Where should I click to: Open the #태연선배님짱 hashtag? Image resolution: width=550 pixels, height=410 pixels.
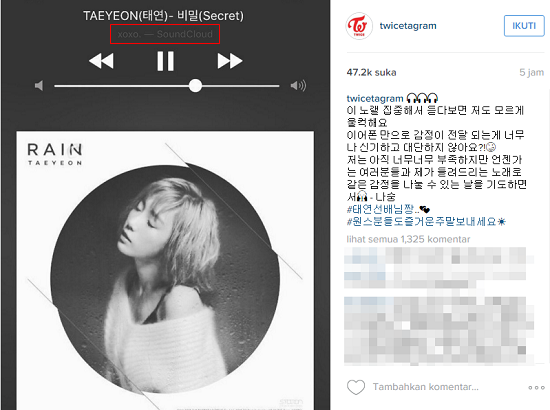tap(381, 209)
